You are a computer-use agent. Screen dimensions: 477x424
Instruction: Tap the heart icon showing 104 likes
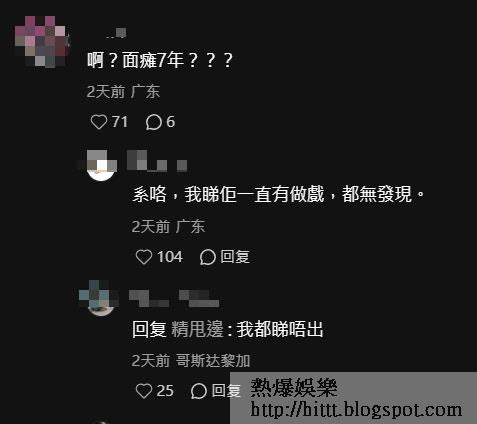click(144, 257)
